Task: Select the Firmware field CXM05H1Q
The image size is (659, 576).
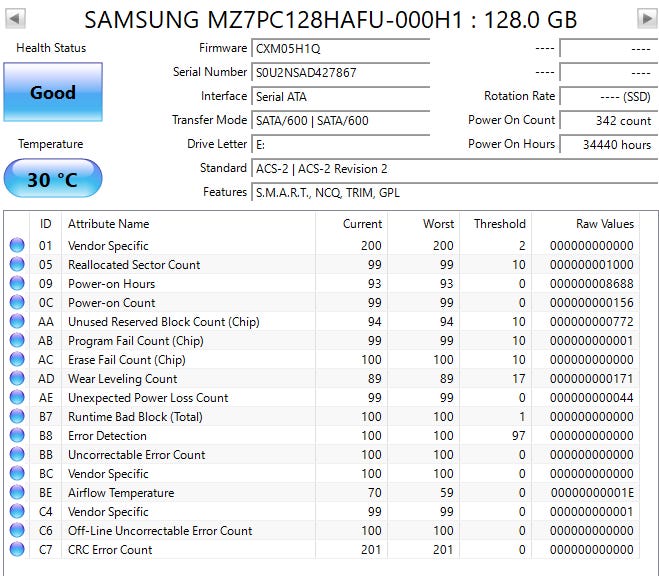Action: [340, 48]
